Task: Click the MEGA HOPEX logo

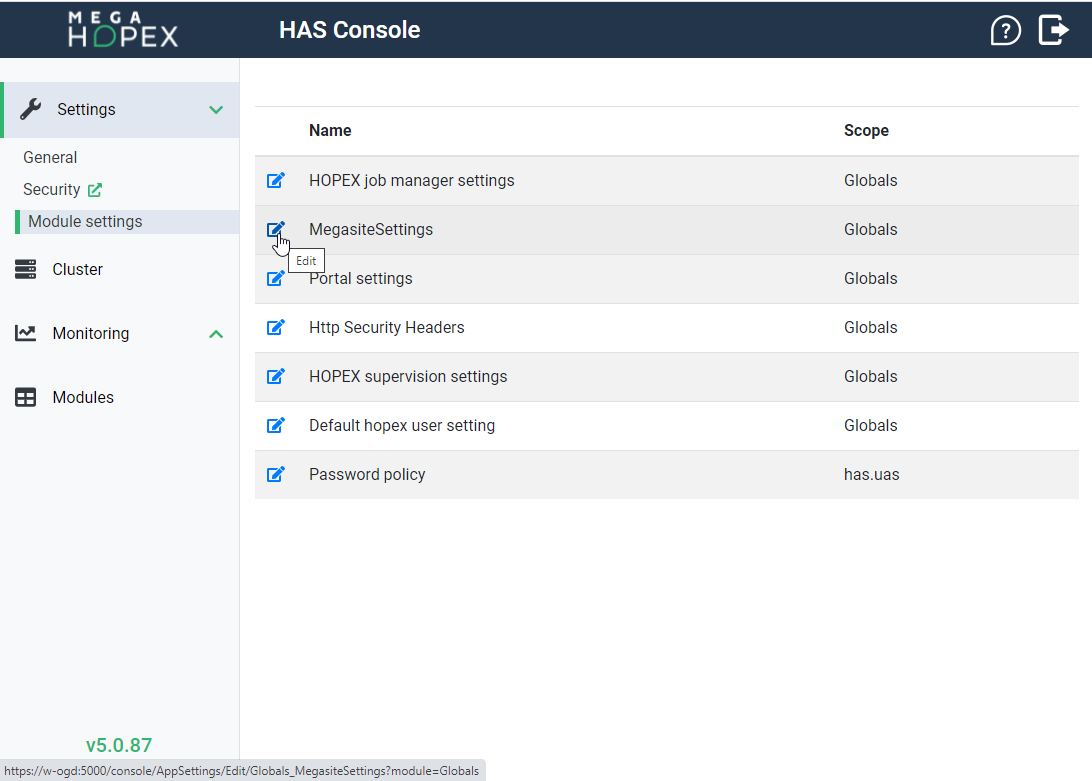Action: 123,30
